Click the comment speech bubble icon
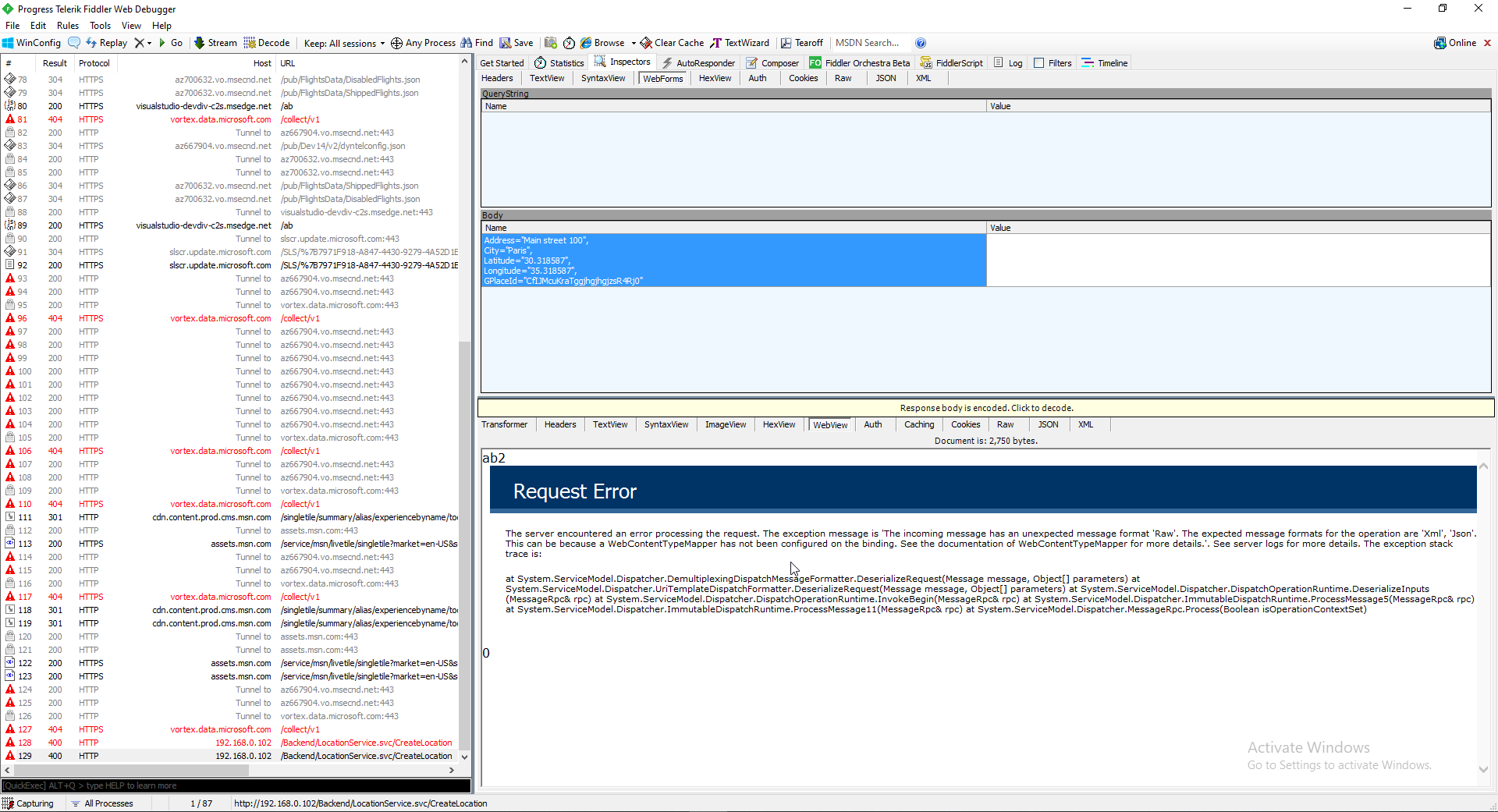This screenshot has width=1498, height=812. click(74, 43)
